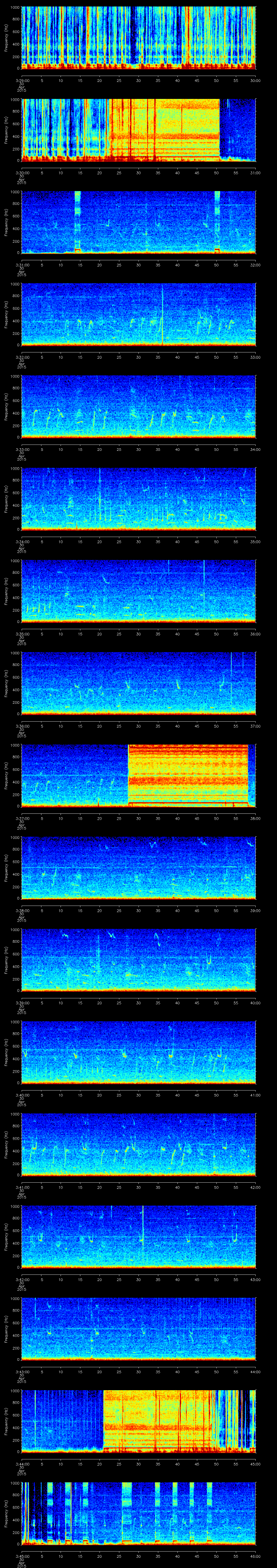Pick the 3:42:00 start time label
This screenshot has width=277, height=1568.
tap(22, 1279)
